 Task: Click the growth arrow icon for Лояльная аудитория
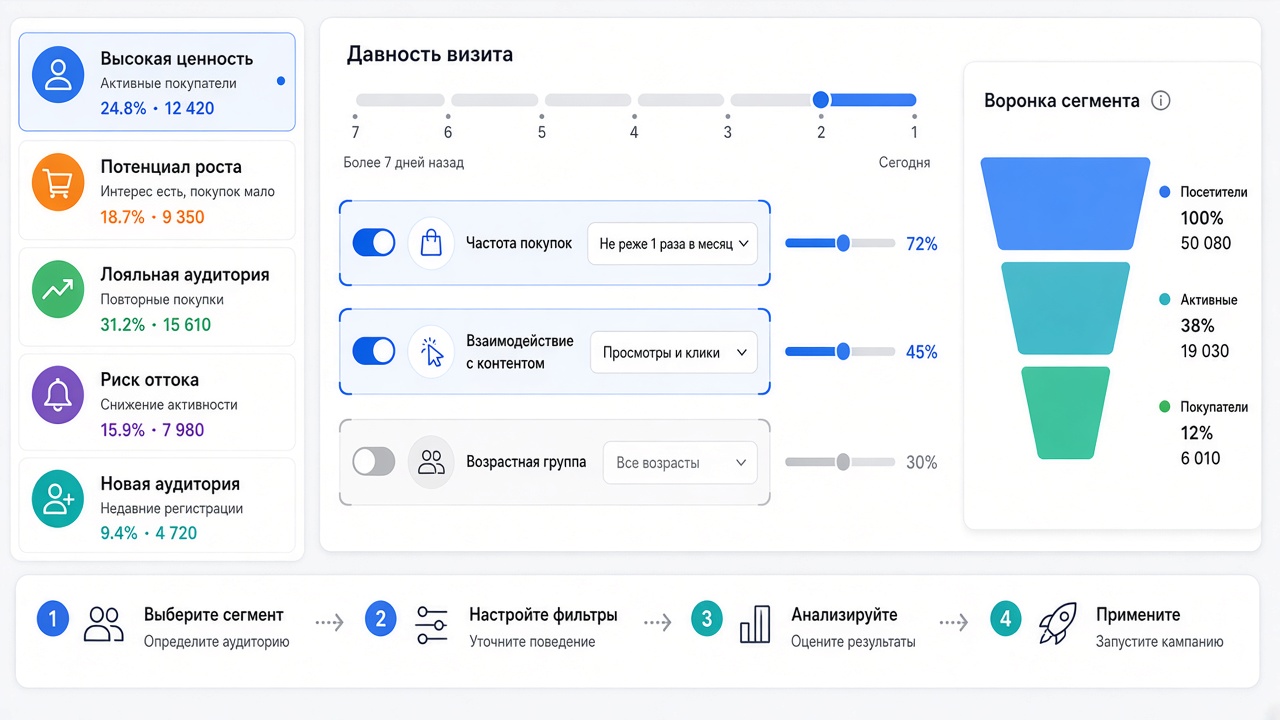coord(58,290)
